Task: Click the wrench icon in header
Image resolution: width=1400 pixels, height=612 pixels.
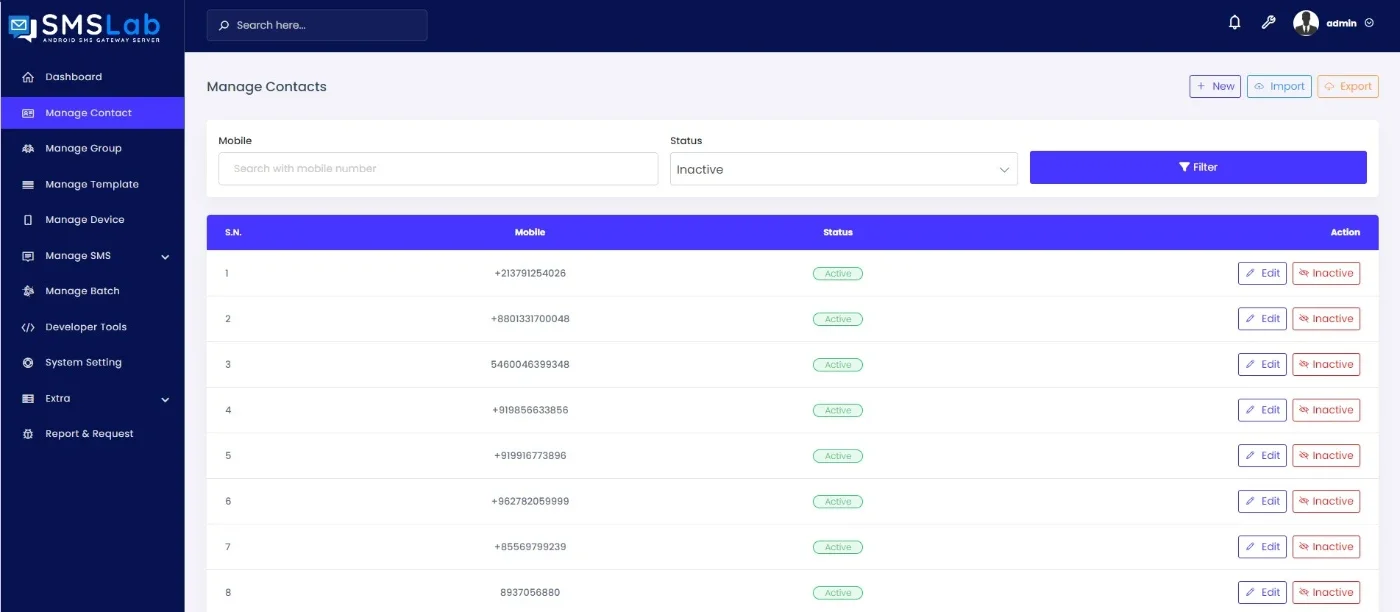Action: (1268, 23)
